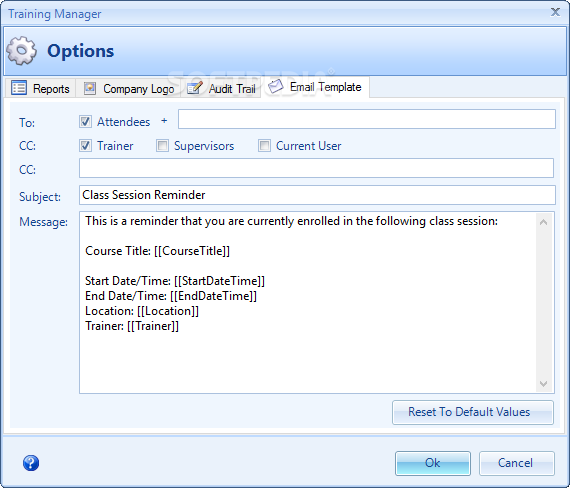Click the message scrollbar down arrow
The image size is (570, 488).
[543, 384]
